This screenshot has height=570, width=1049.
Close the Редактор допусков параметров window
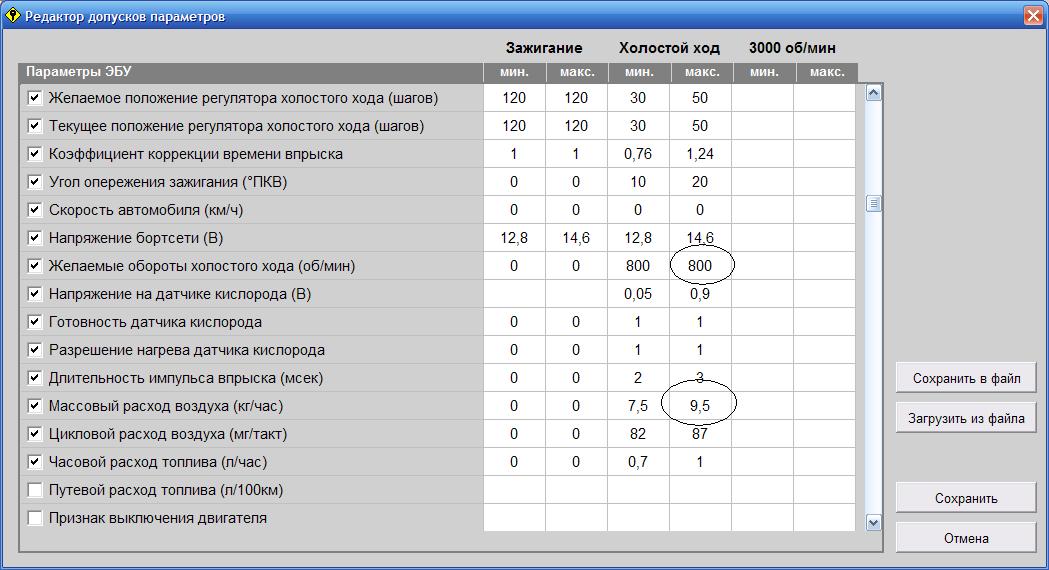point(1033,15)
